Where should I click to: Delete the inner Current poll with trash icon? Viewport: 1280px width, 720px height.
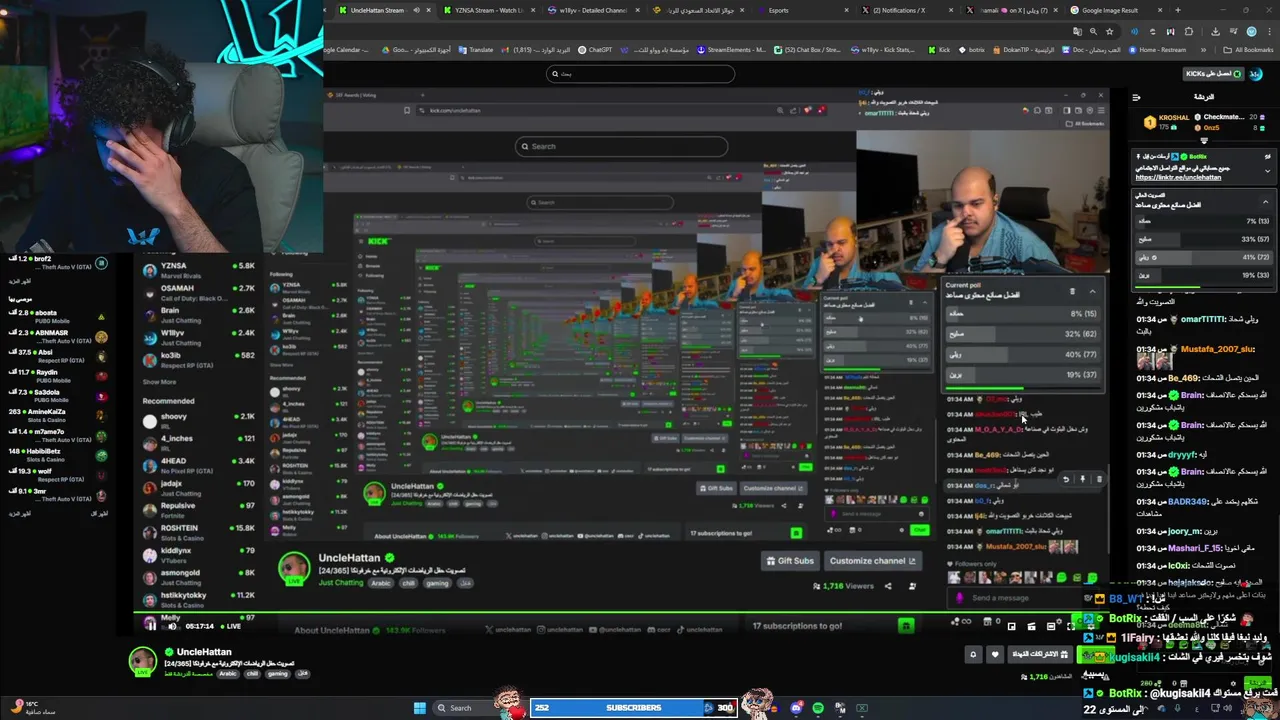(x=1072, y=291)
